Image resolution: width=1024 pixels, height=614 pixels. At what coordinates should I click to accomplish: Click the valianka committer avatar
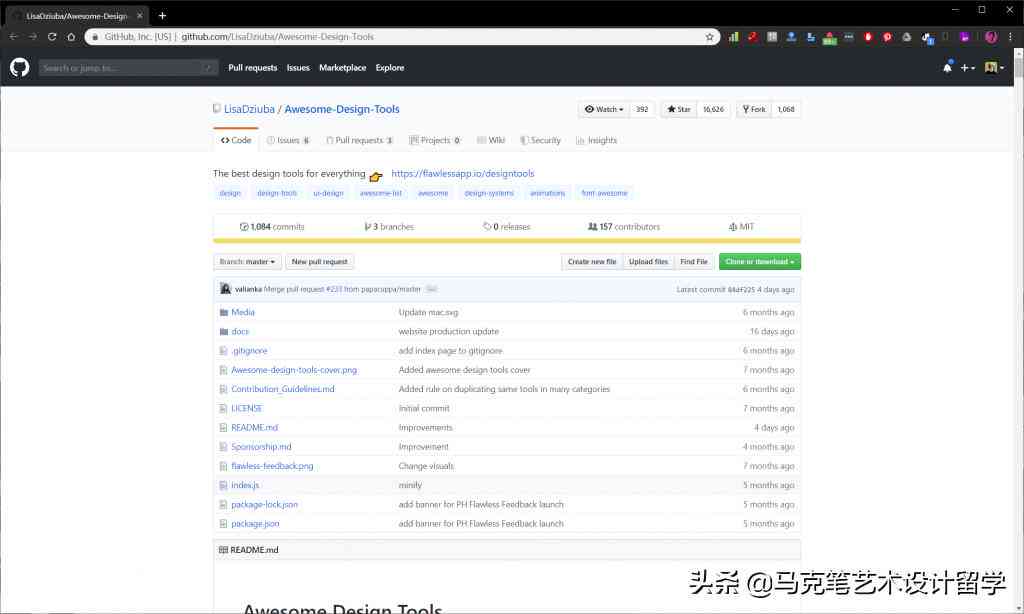click(x=225, y=289)
